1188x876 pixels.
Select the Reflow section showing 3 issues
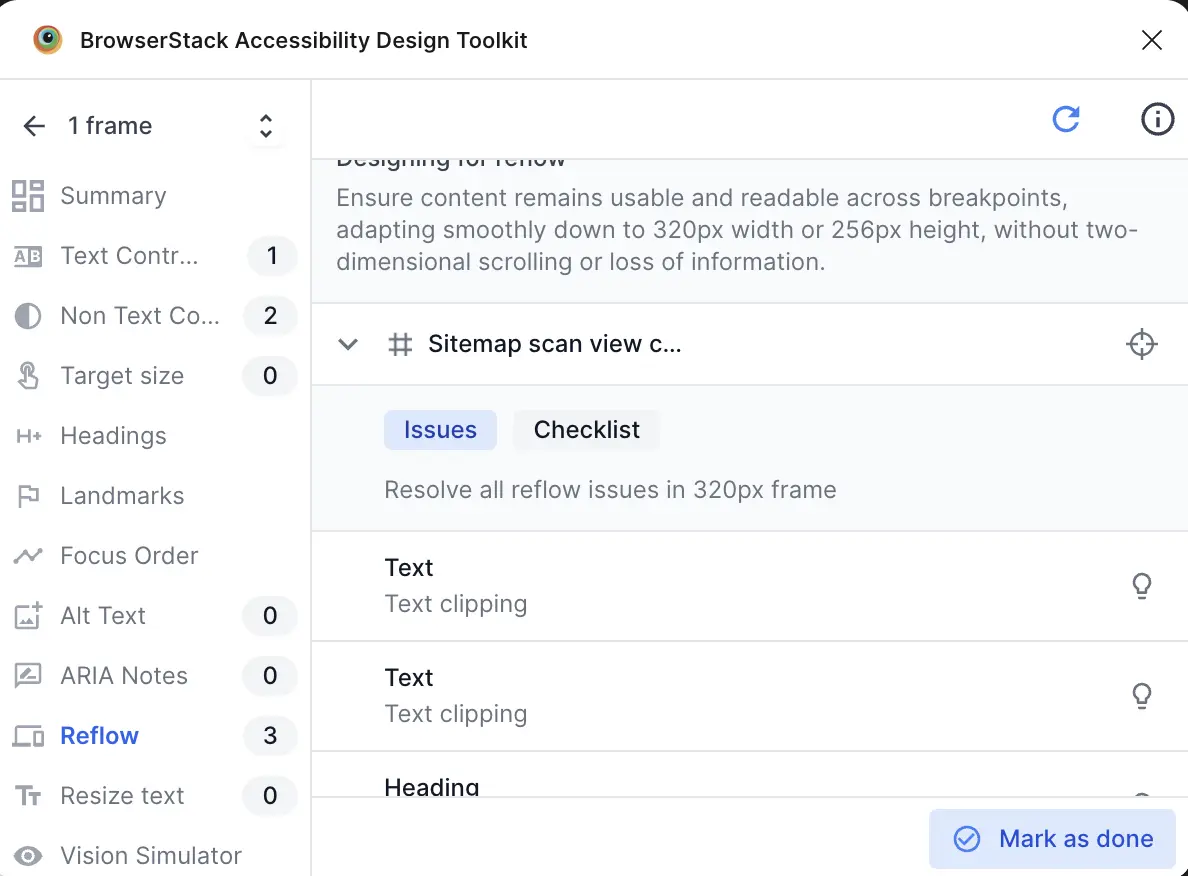click(x=99, y=736)
